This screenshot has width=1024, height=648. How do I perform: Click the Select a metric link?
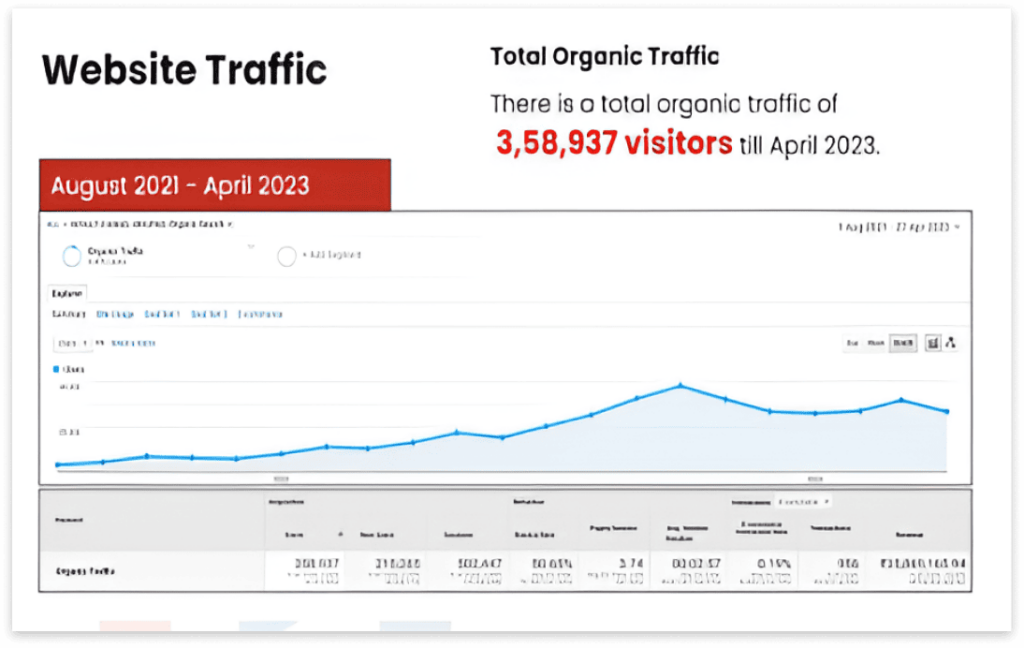132,343
